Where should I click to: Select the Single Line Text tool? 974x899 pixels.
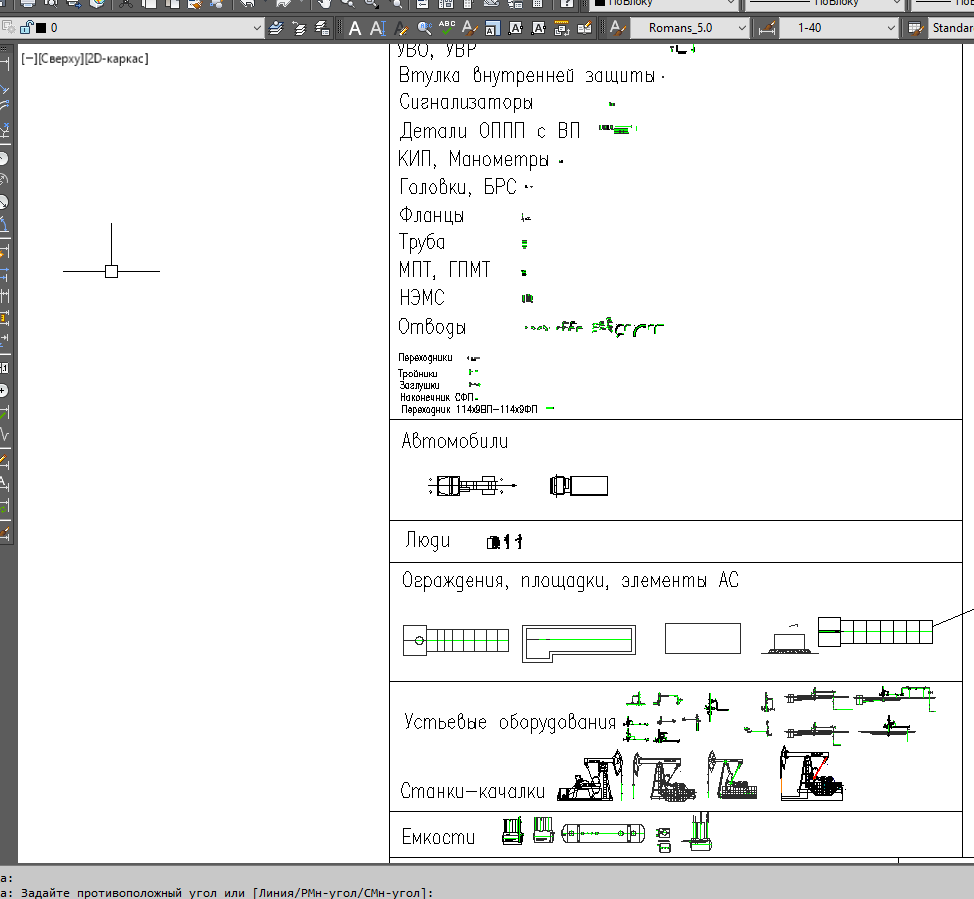click(378, 28)
